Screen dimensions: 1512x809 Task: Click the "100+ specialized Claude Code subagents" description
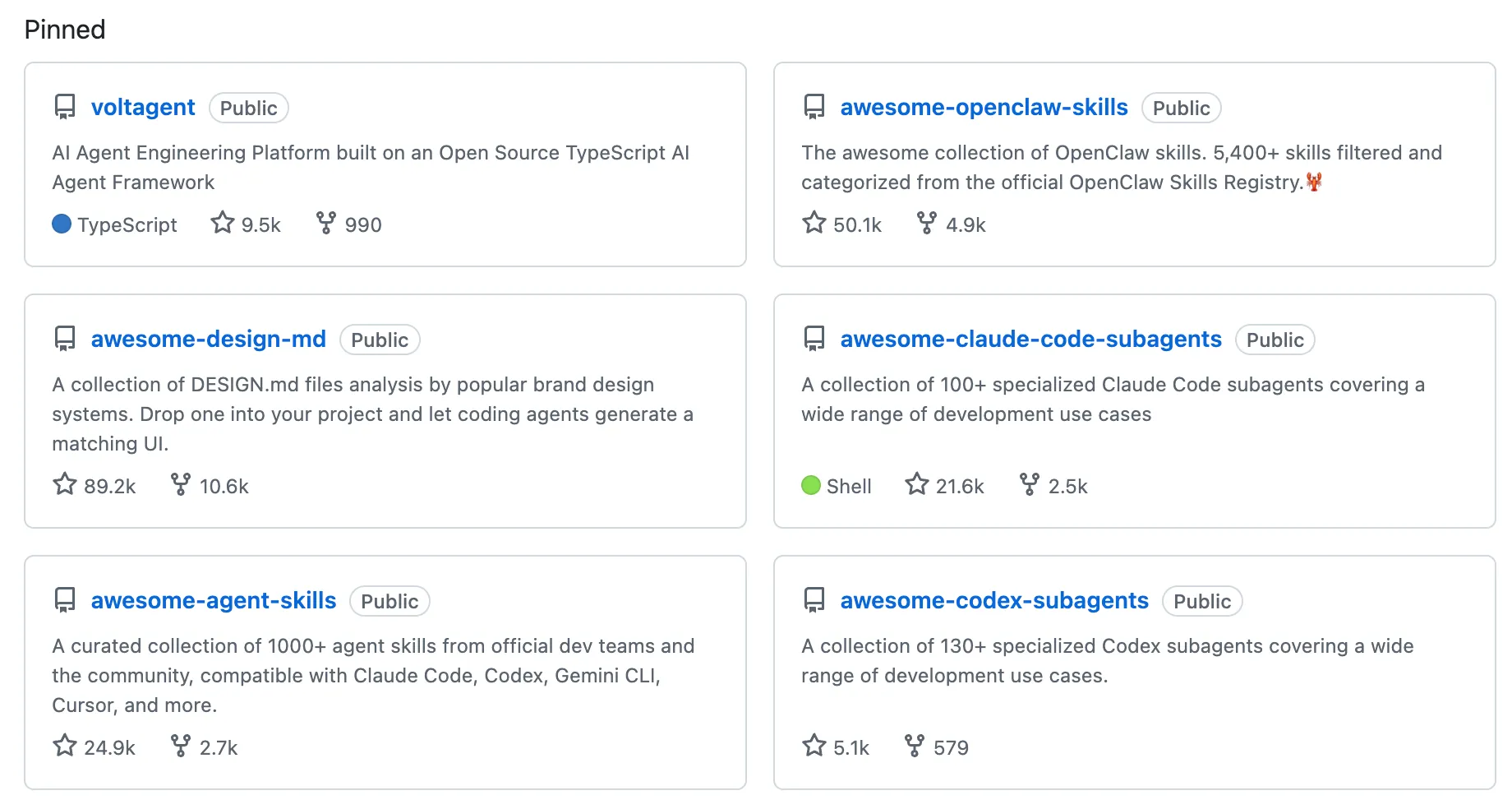(1113, 400)
